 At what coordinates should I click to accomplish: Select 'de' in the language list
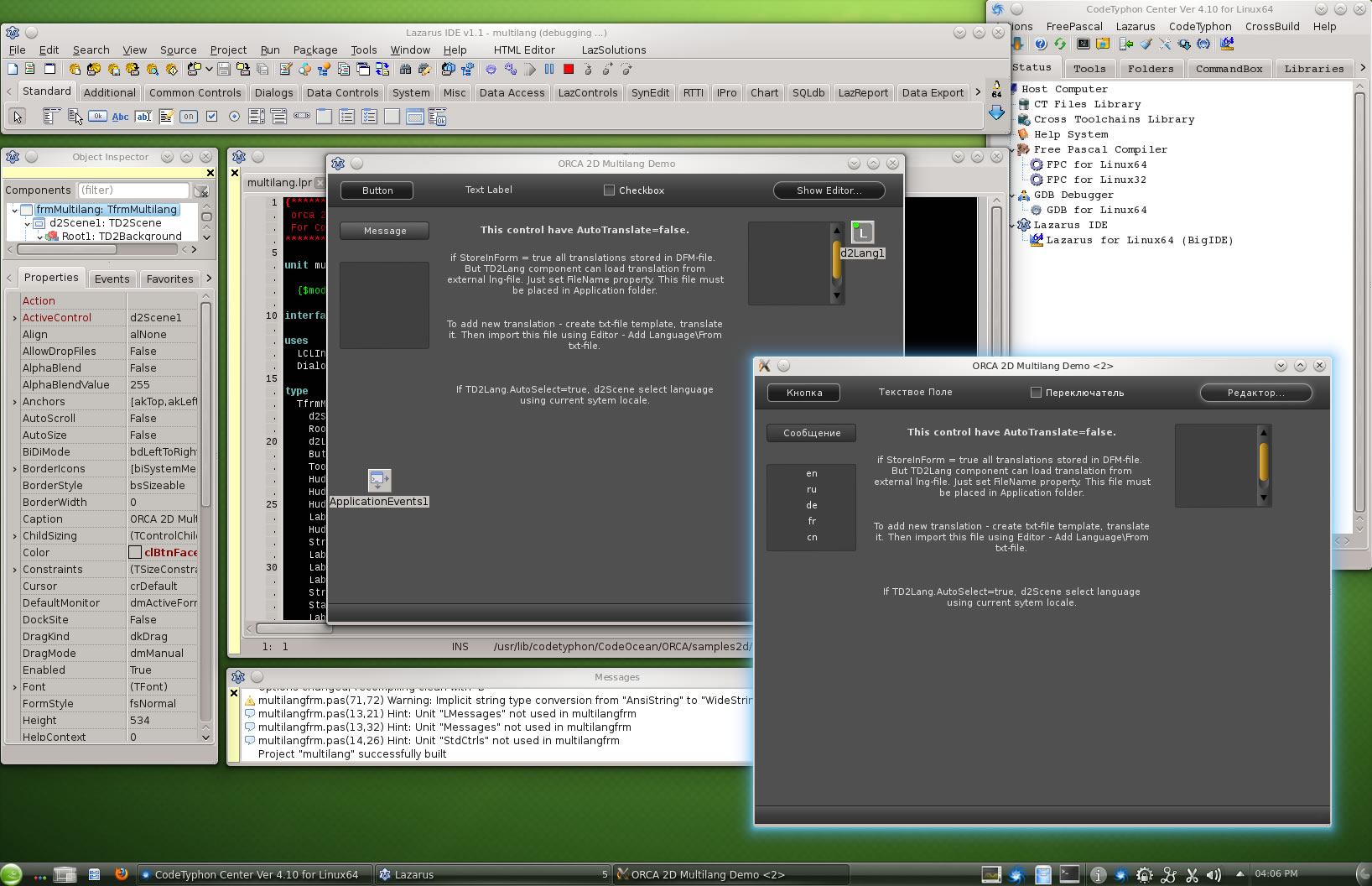(812, 505)
